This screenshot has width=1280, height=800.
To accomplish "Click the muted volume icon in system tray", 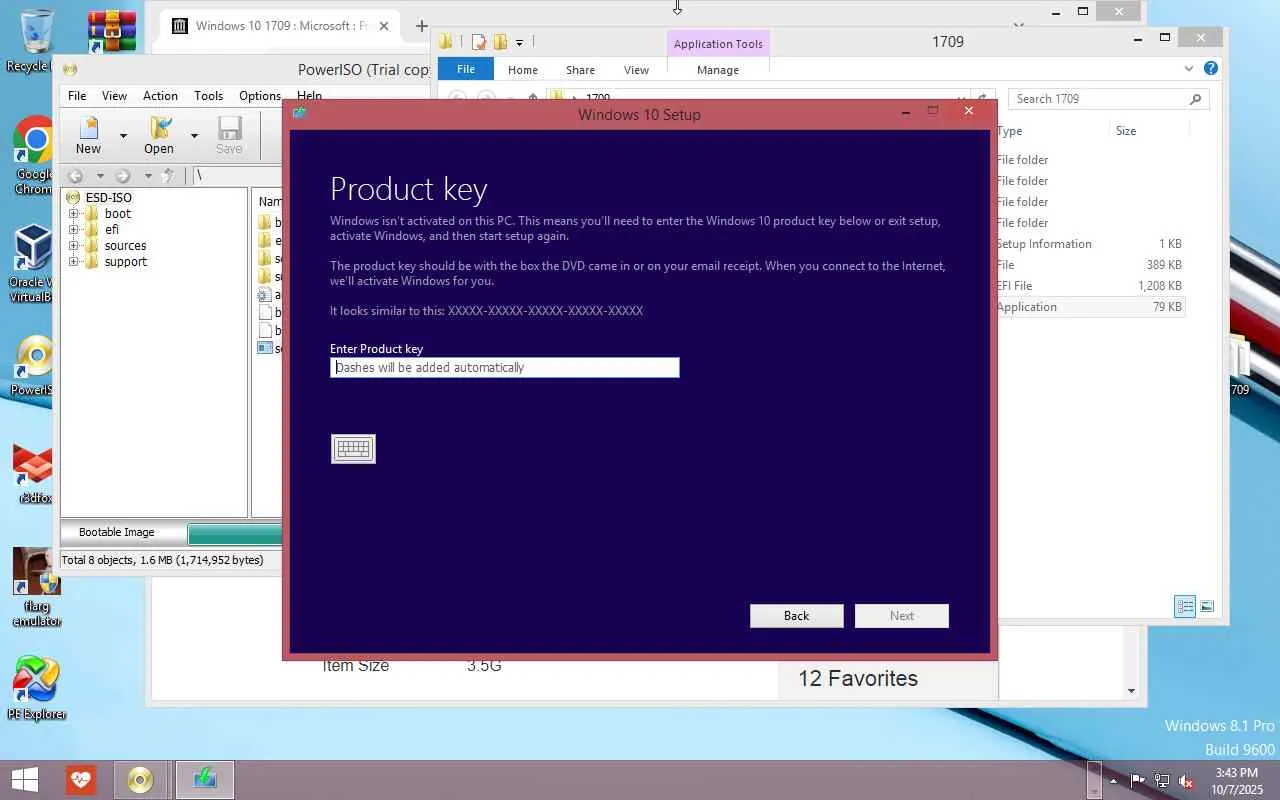I will click(1186, 781).
